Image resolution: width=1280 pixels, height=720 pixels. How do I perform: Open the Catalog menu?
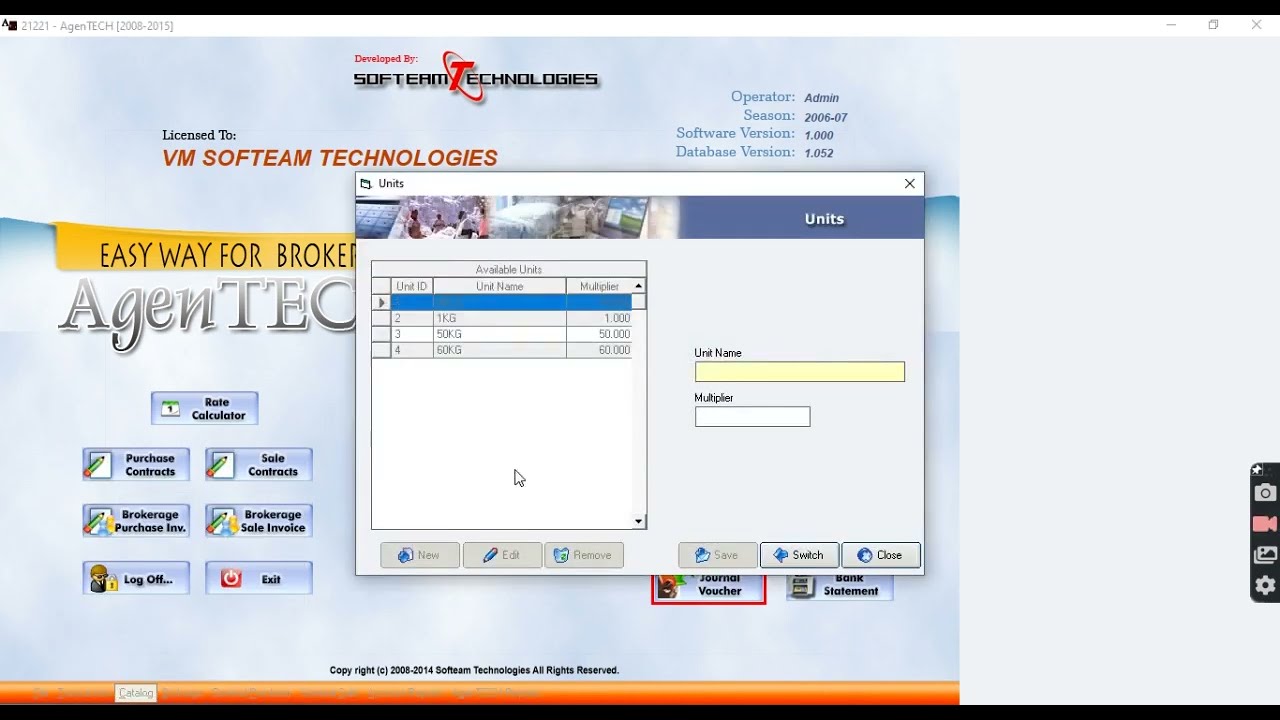click(x=136, y=692)
